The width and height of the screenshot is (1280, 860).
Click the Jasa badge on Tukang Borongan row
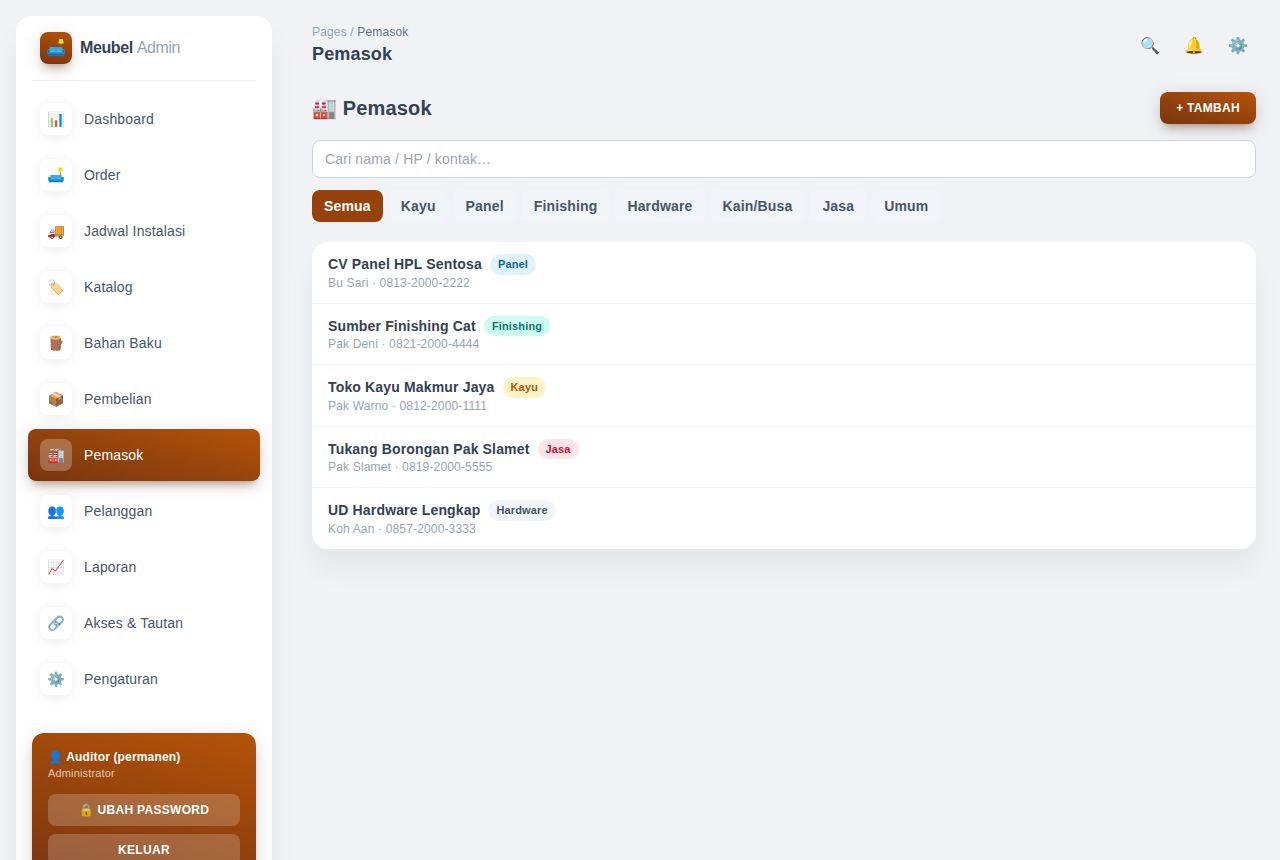[x=558, y=449]
